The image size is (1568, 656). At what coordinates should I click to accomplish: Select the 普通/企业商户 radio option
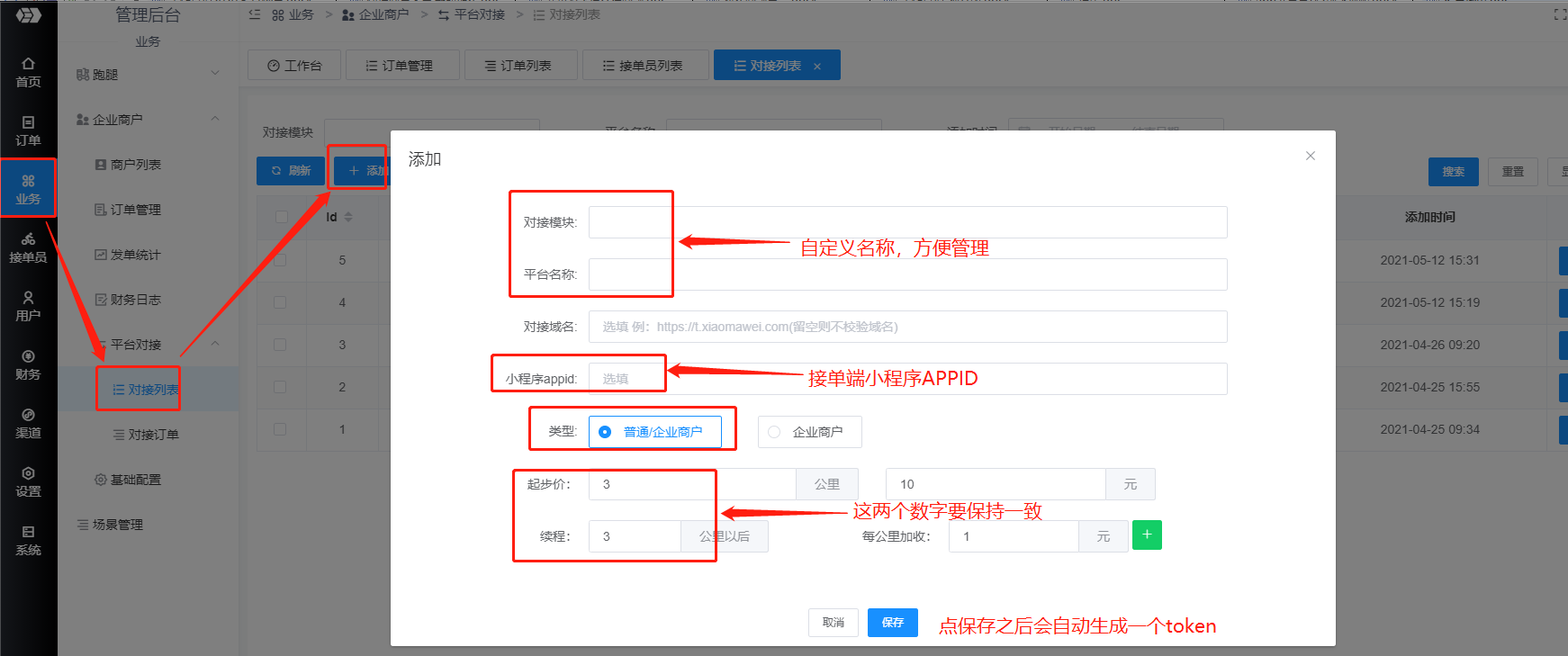tap(654, 432)
